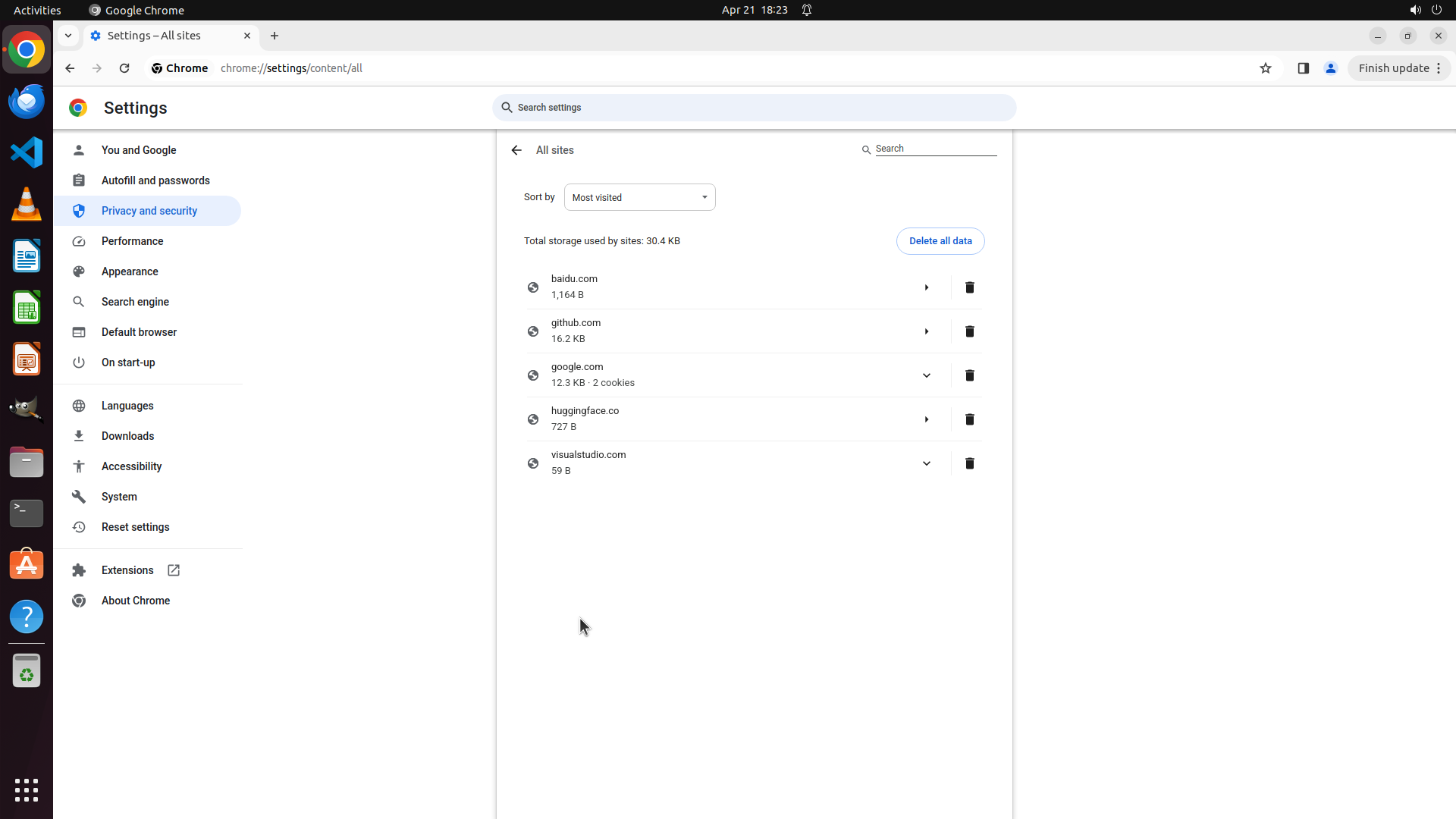Open Extensions from the sidebar
Screen dimensions: 1456x819
coord(127,570)
